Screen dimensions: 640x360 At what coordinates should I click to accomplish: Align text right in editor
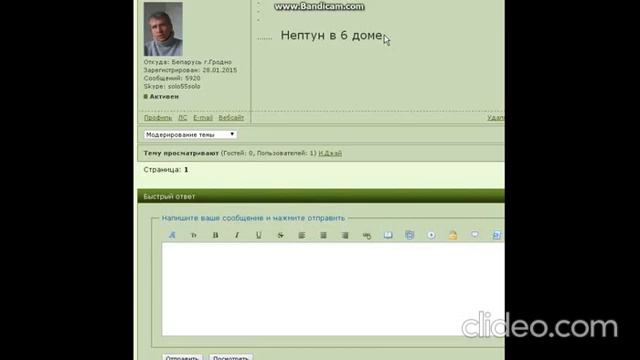[x=345, y=235]
